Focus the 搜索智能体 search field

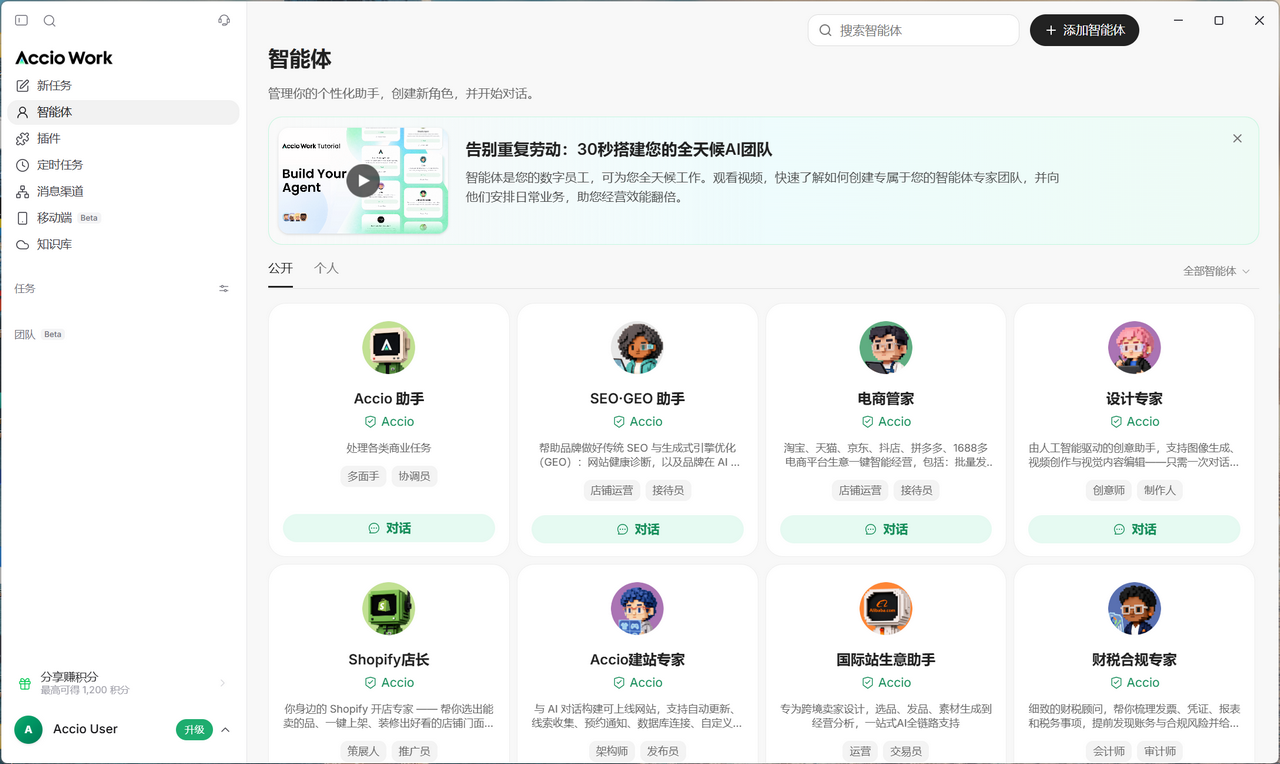[x=913, y=30]
